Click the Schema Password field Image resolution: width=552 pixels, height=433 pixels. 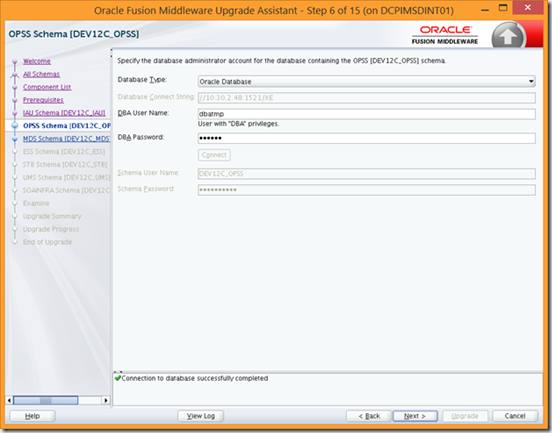click(x=366, y=190)
